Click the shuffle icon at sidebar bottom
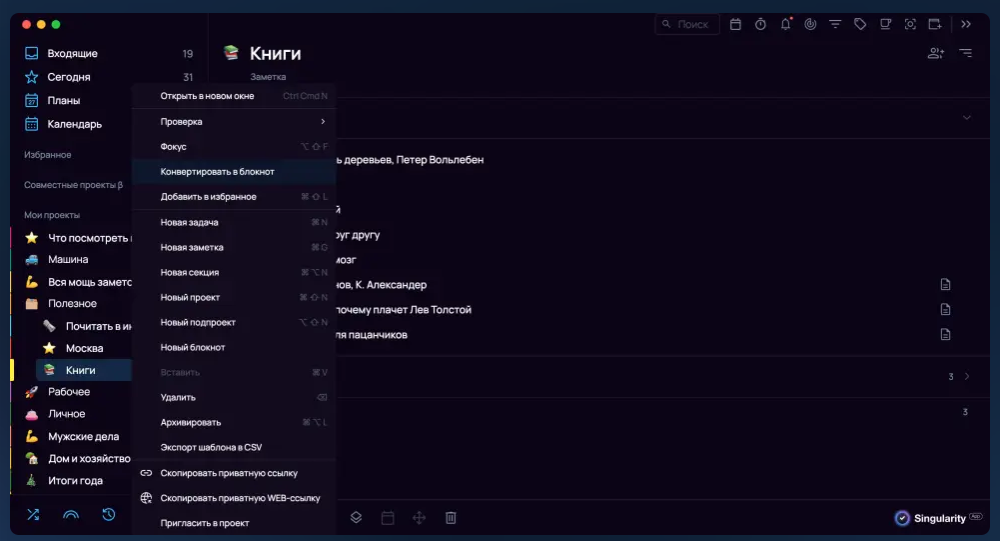The height and width of the screenshot is (541, 1000). pyautogui.click(x=33, y=515)
